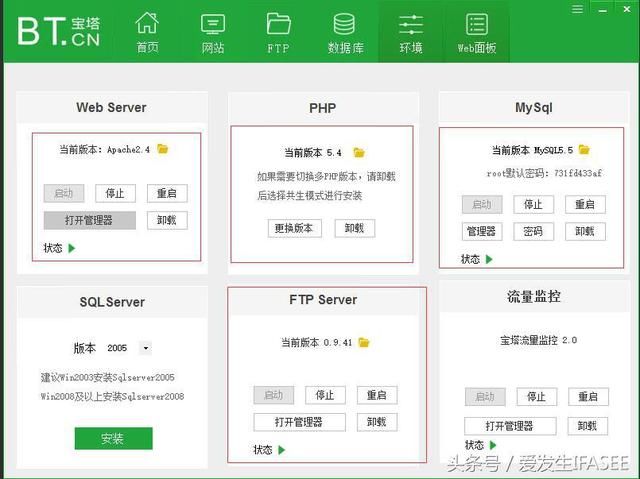Open the 网站 website icon
The height and width of the screenshot is (479, 640).
coord(213,33)
